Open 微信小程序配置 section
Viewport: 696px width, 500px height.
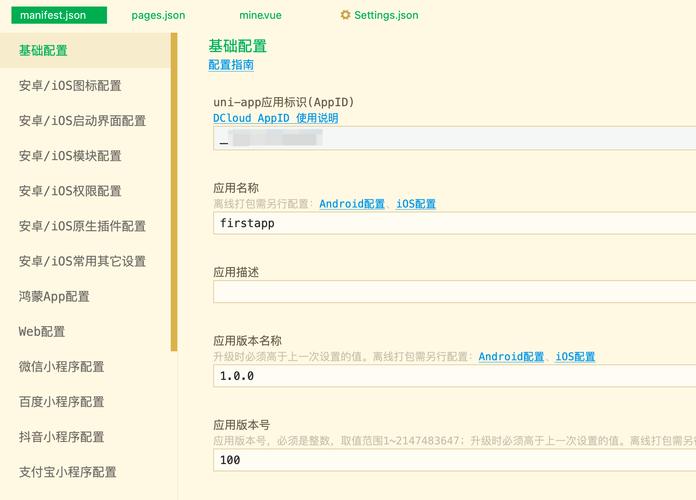coord(61,366)
